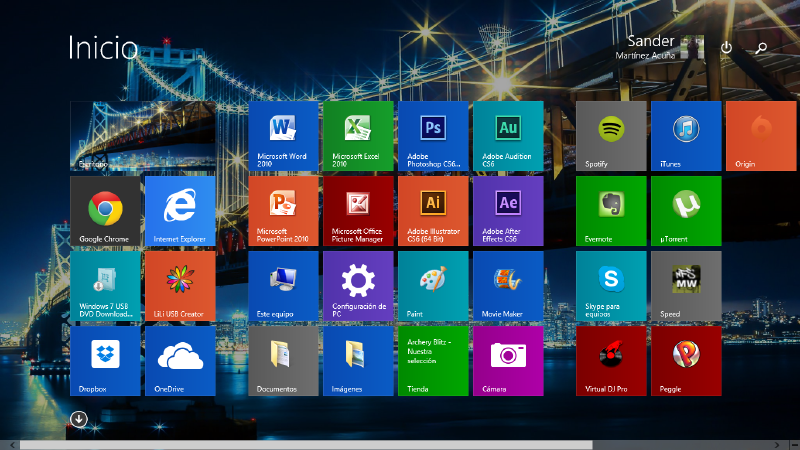Launch Virtual DJ Pro tile
Image resolution: width=800 pixels, height=450 pixels.
click(x=611, y=361)
